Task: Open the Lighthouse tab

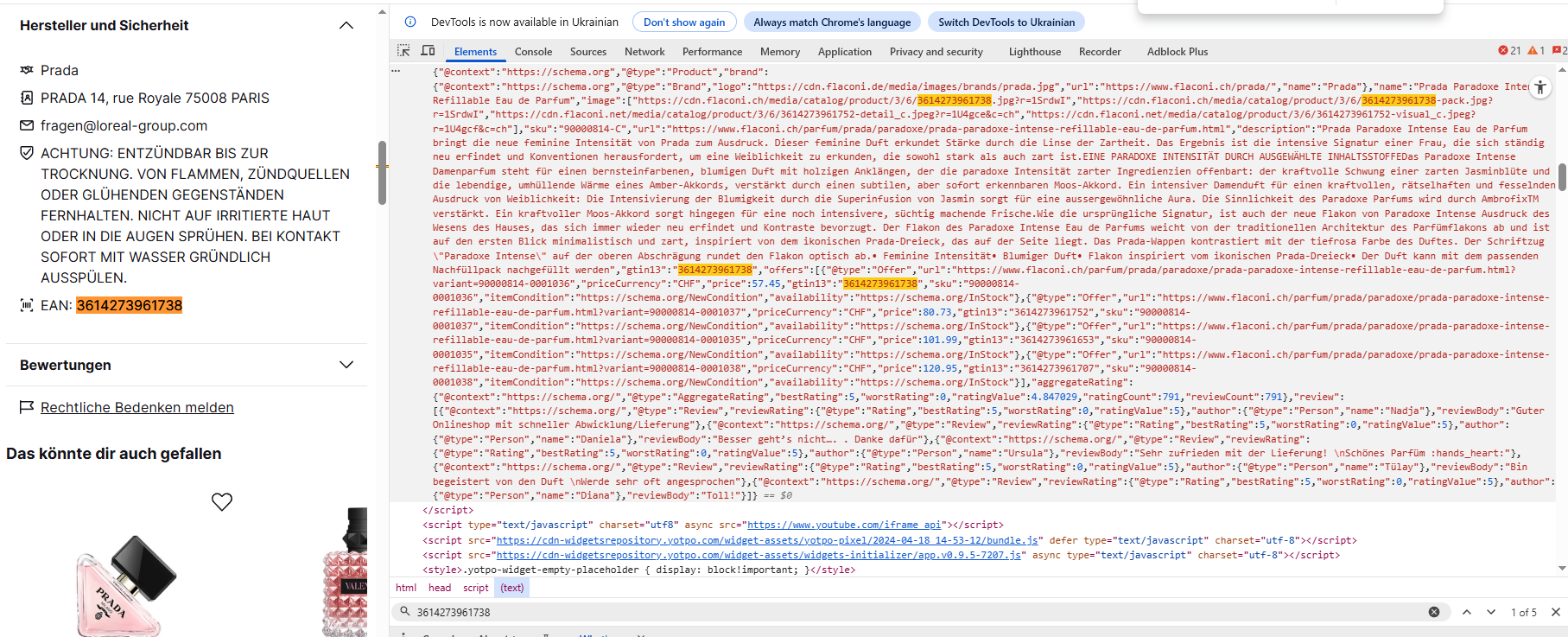Action: (1035, 52)
